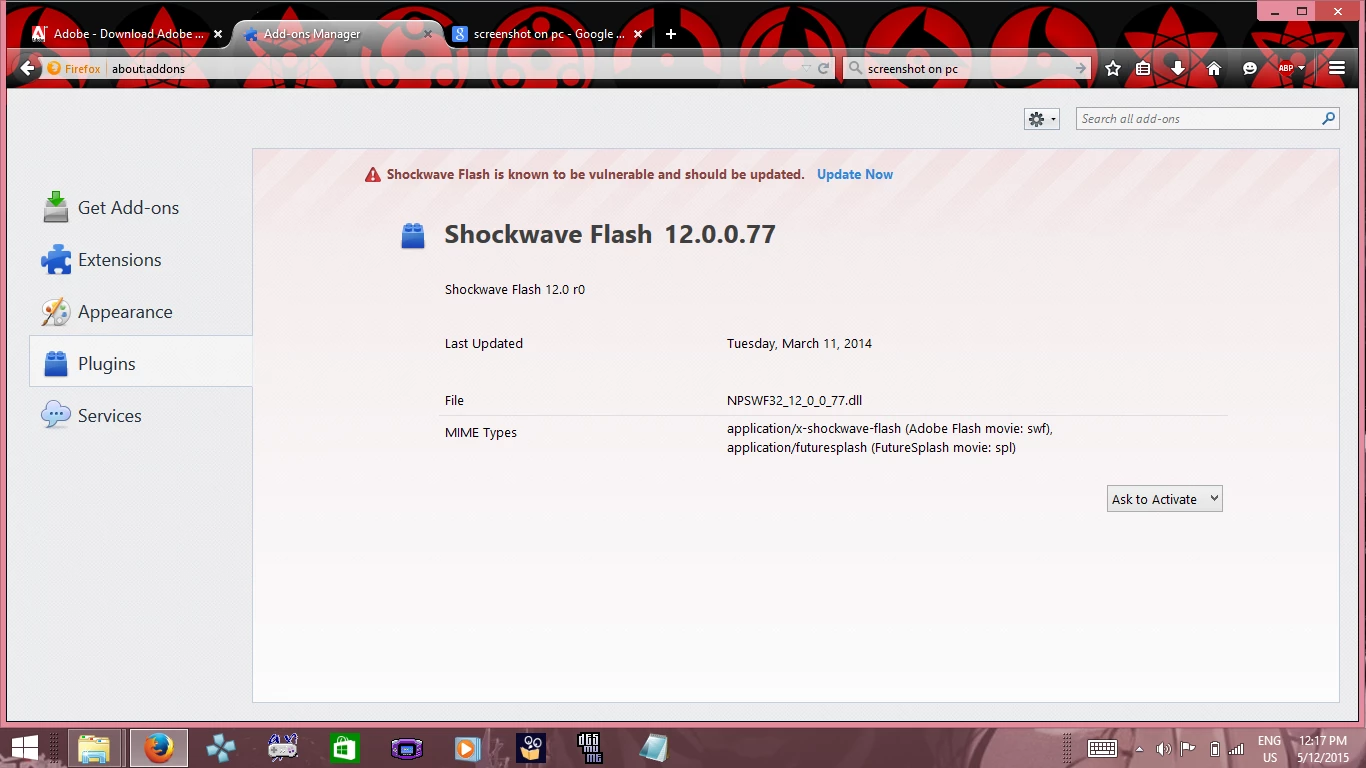Click the search go arrow in search bar

pyautogui.click(x=1081, y=69)
